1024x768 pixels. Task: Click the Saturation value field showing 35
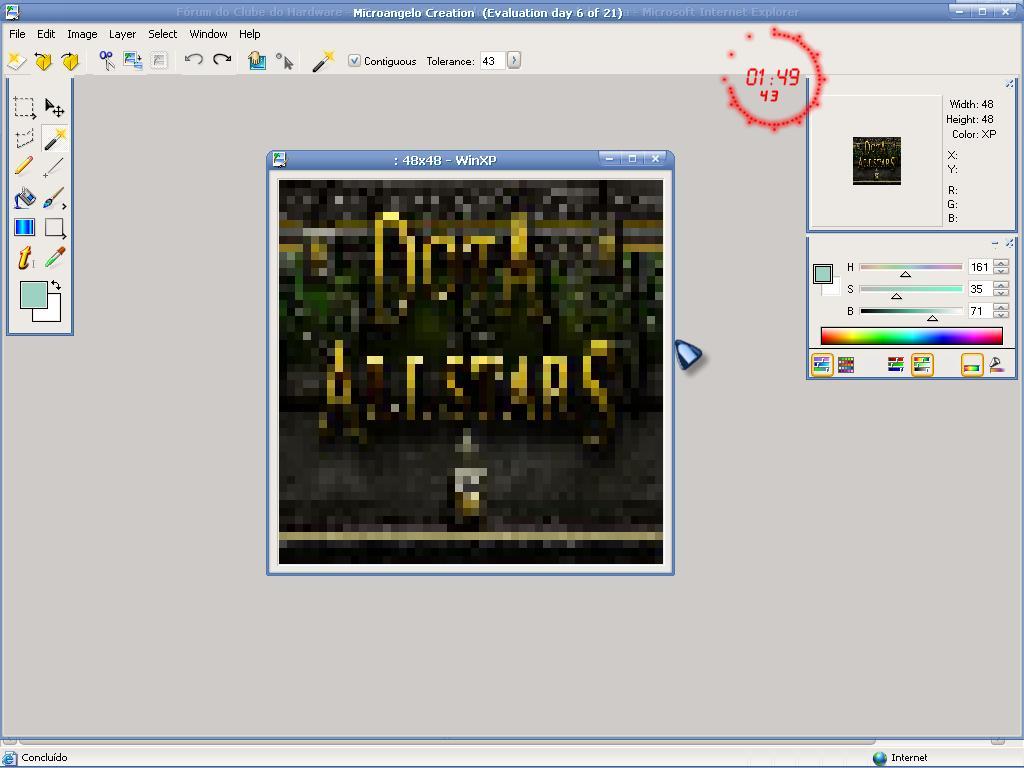click(980, 289)
